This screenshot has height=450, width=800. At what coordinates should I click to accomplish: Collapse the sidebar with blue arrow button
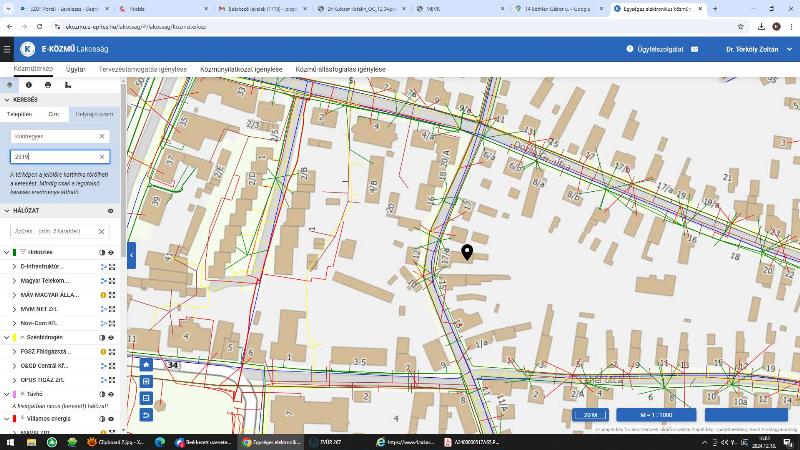(132, 256)
